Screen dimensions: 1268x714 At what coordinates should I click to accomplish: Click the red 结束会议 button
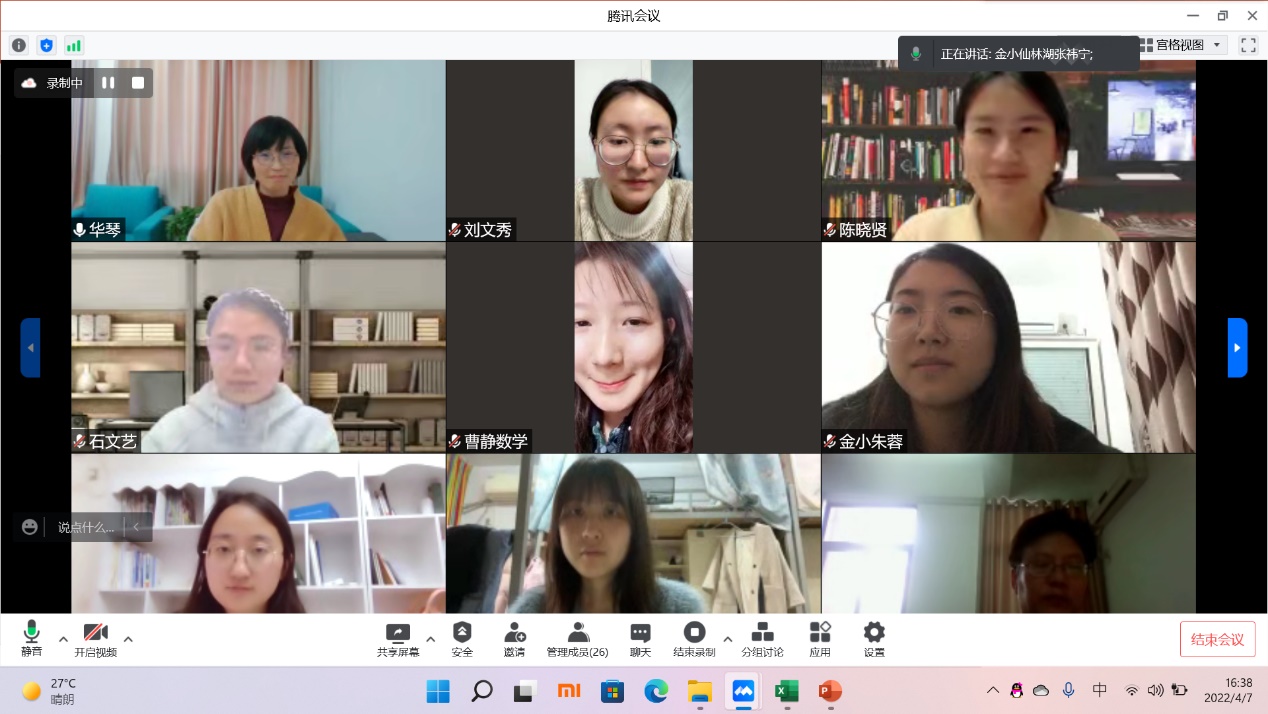[1217, 640]
